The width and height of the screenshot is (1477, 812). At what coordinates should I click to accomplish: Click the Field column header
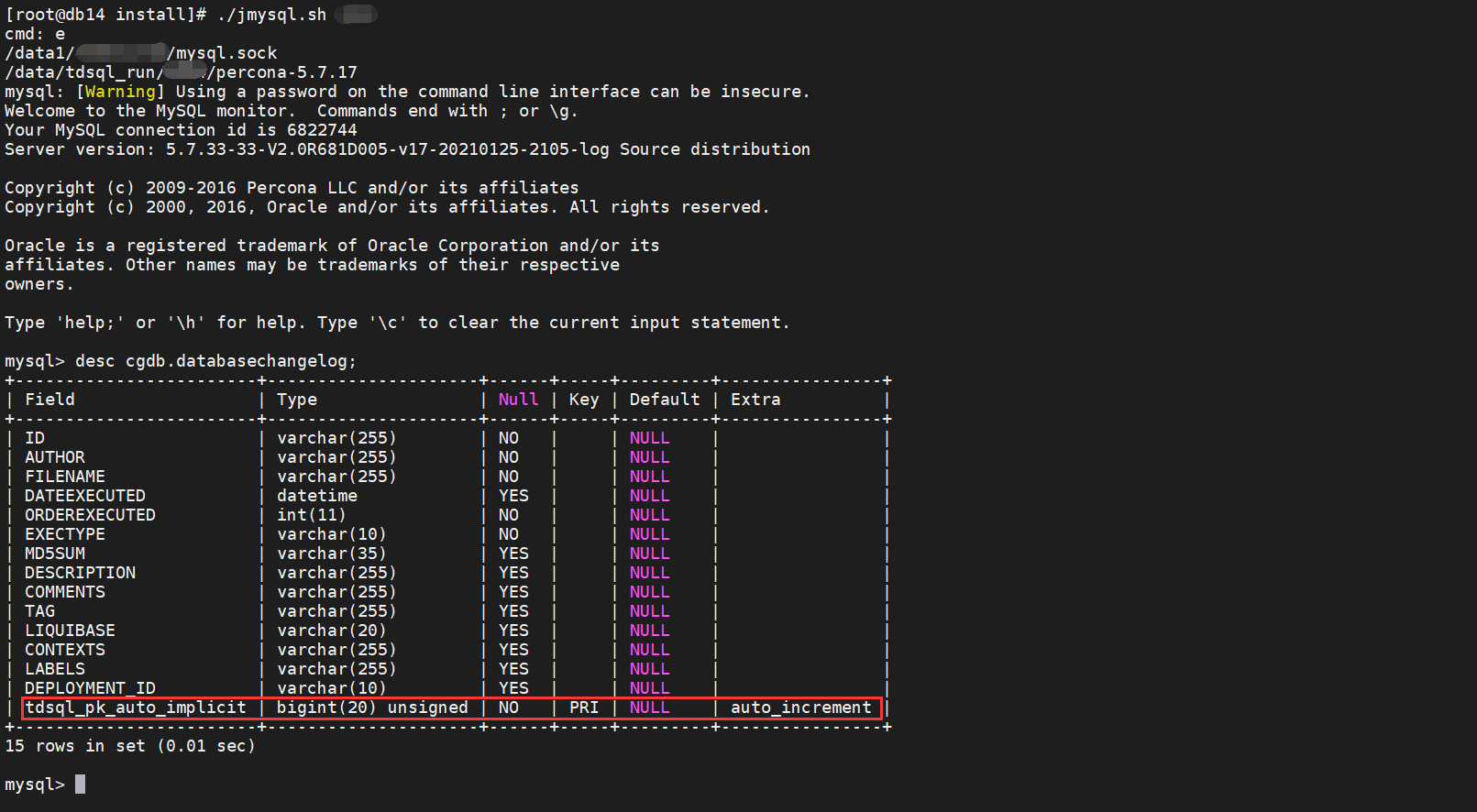[50, 400]
